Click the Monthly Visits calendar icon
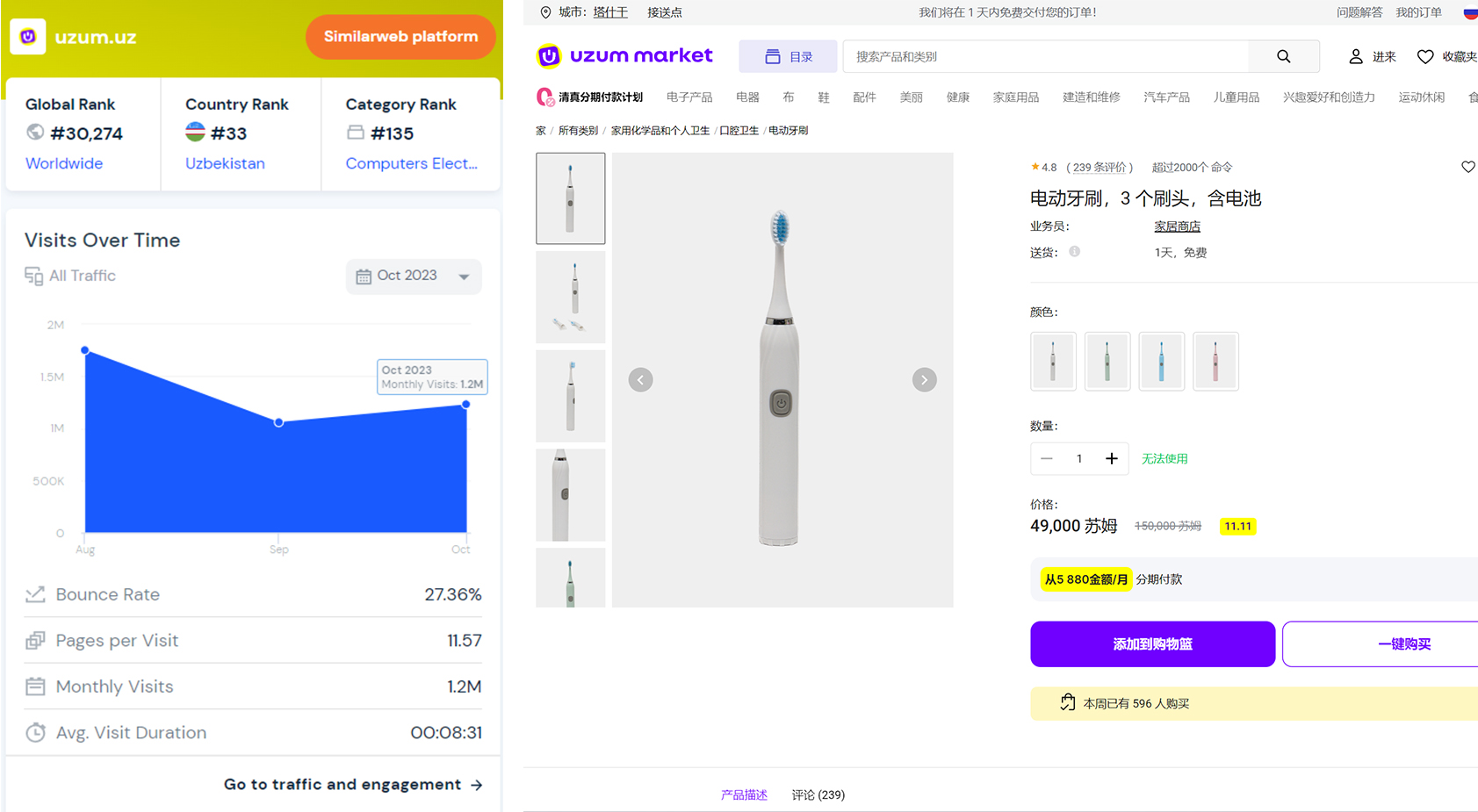Viewport: 1478px width, 812px height. (35, 686)
